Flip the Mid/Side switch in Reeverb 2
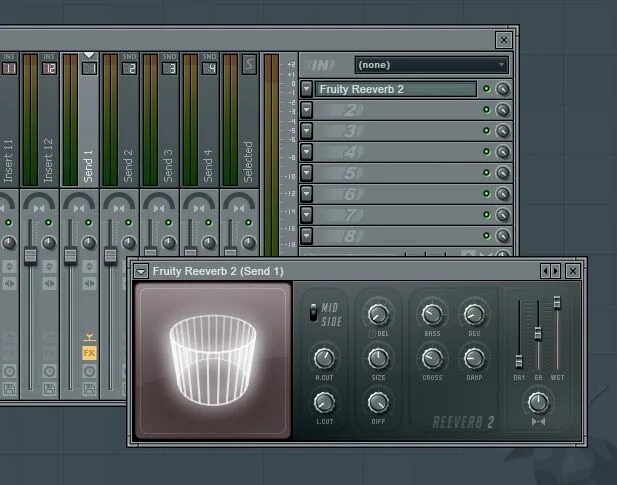 [x=313, y=312]
